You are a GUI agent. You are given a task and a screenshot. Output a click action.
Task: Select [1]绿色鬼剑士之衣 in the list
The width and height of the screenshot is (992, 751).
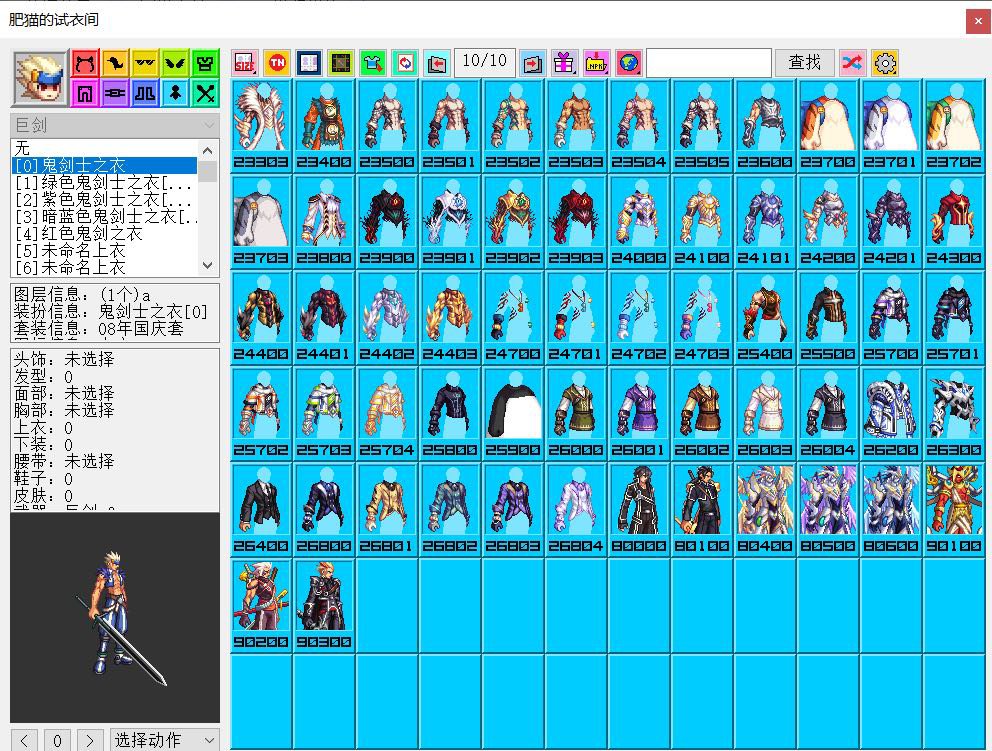click(104, 183)
